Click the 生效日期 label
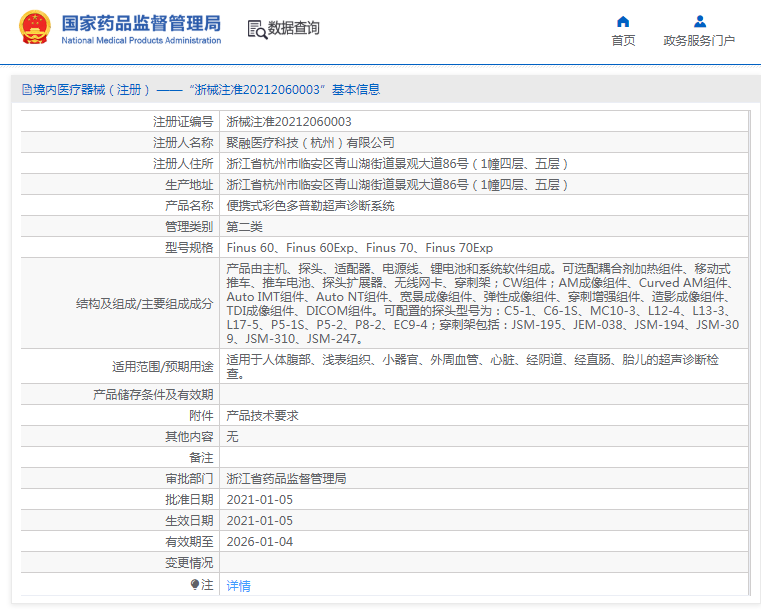 click(x=189, y=521)
